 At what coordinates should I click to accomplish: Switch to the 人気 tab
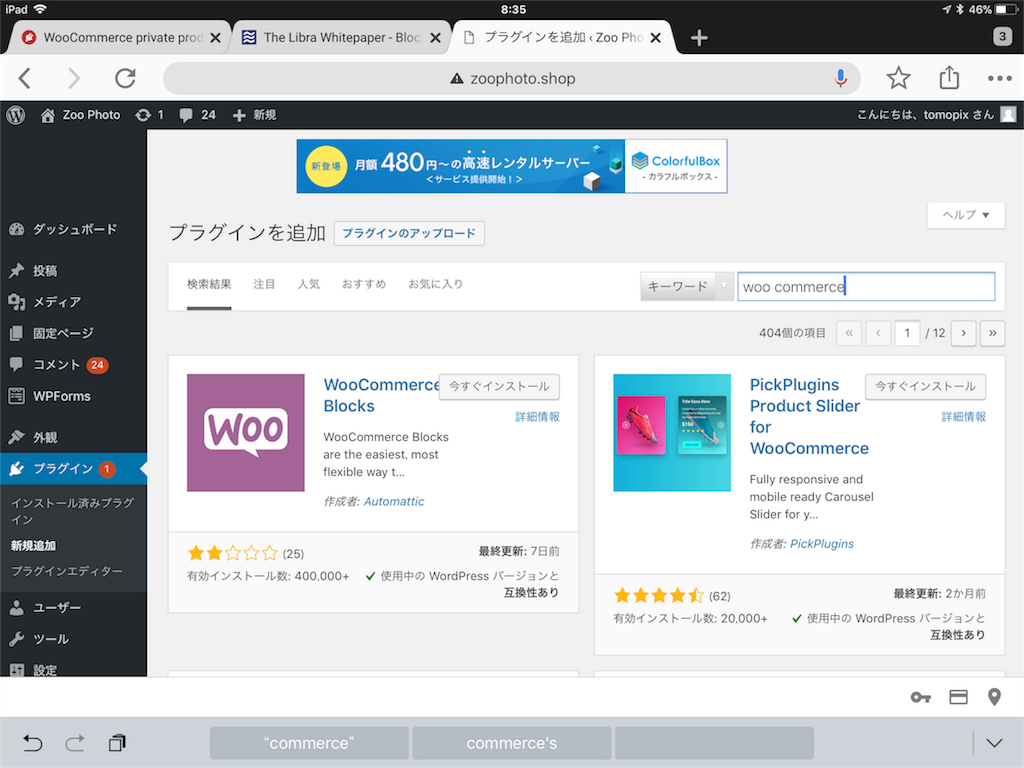coord(309,284)
